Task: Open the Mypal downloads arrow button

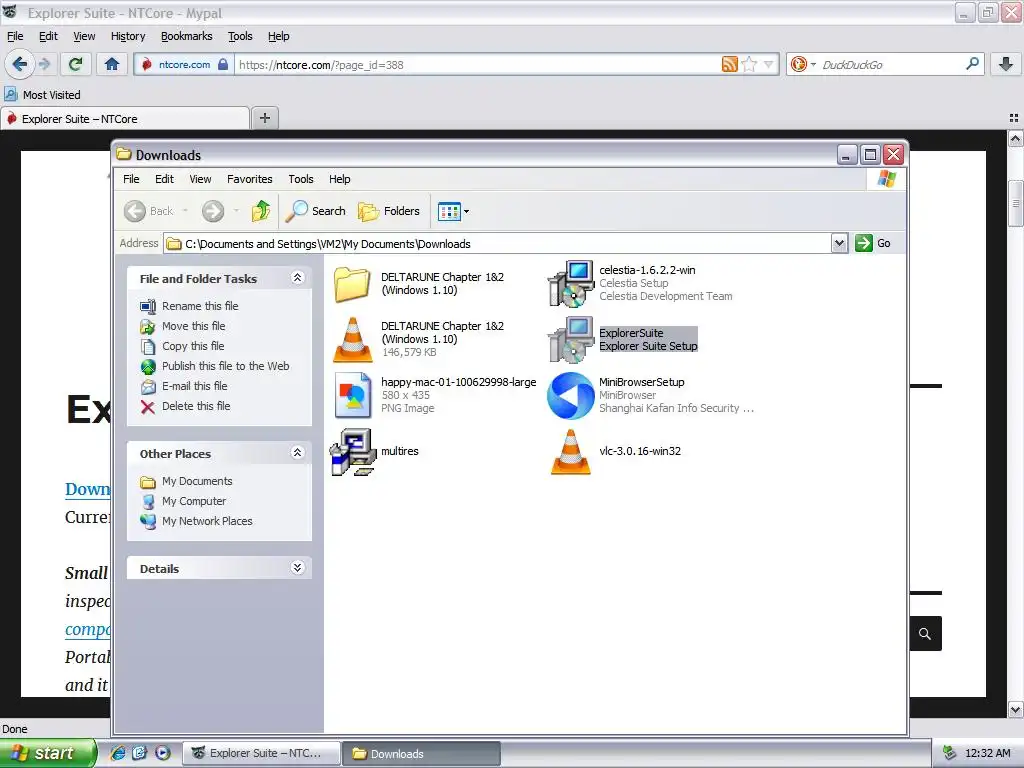Action: [x=1006, y=64]
